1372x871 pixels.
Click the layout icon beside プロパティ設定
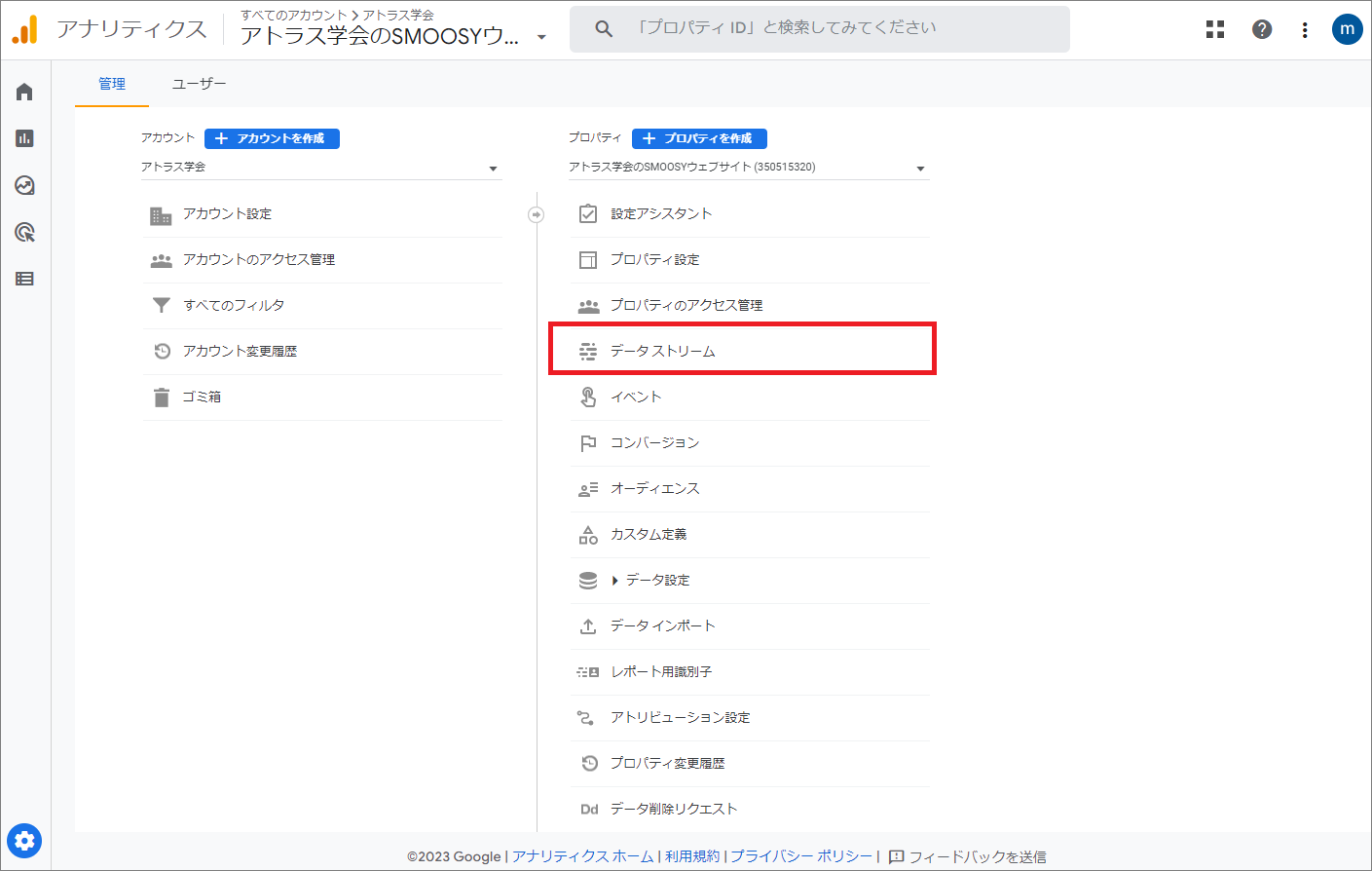588,260
